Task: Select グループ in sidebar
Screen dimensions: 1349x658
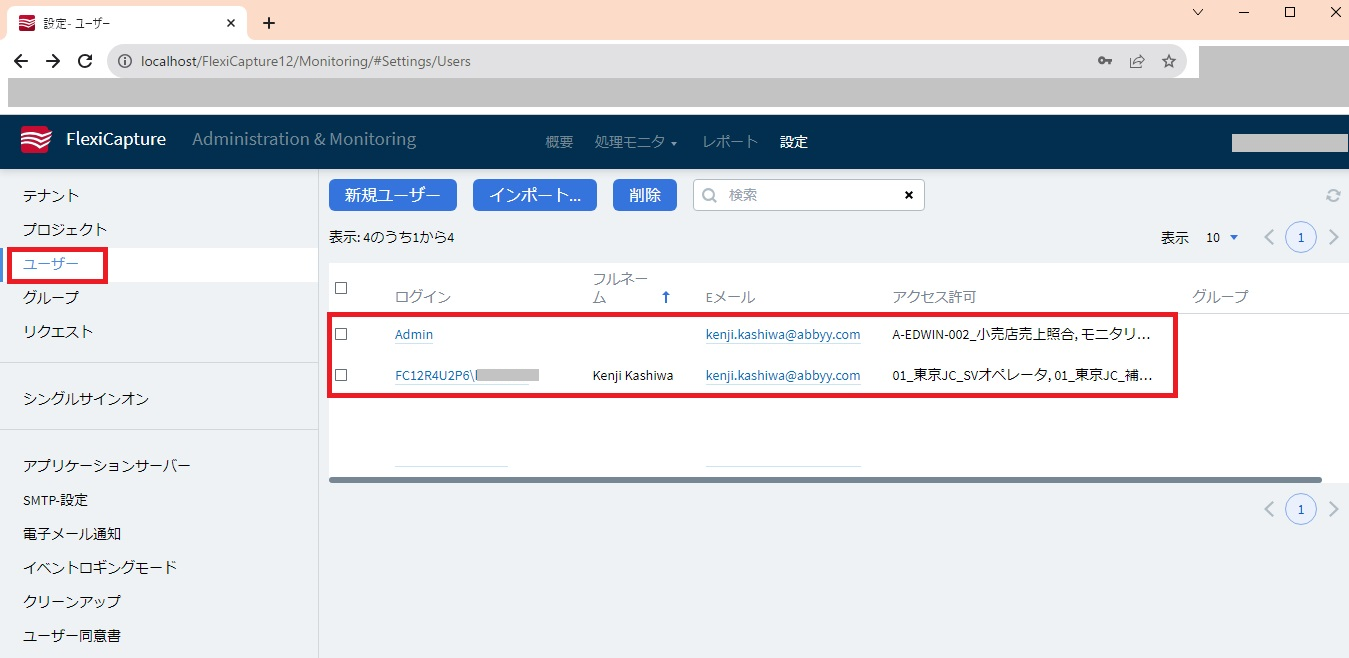Action: click(x=51, y=297)
